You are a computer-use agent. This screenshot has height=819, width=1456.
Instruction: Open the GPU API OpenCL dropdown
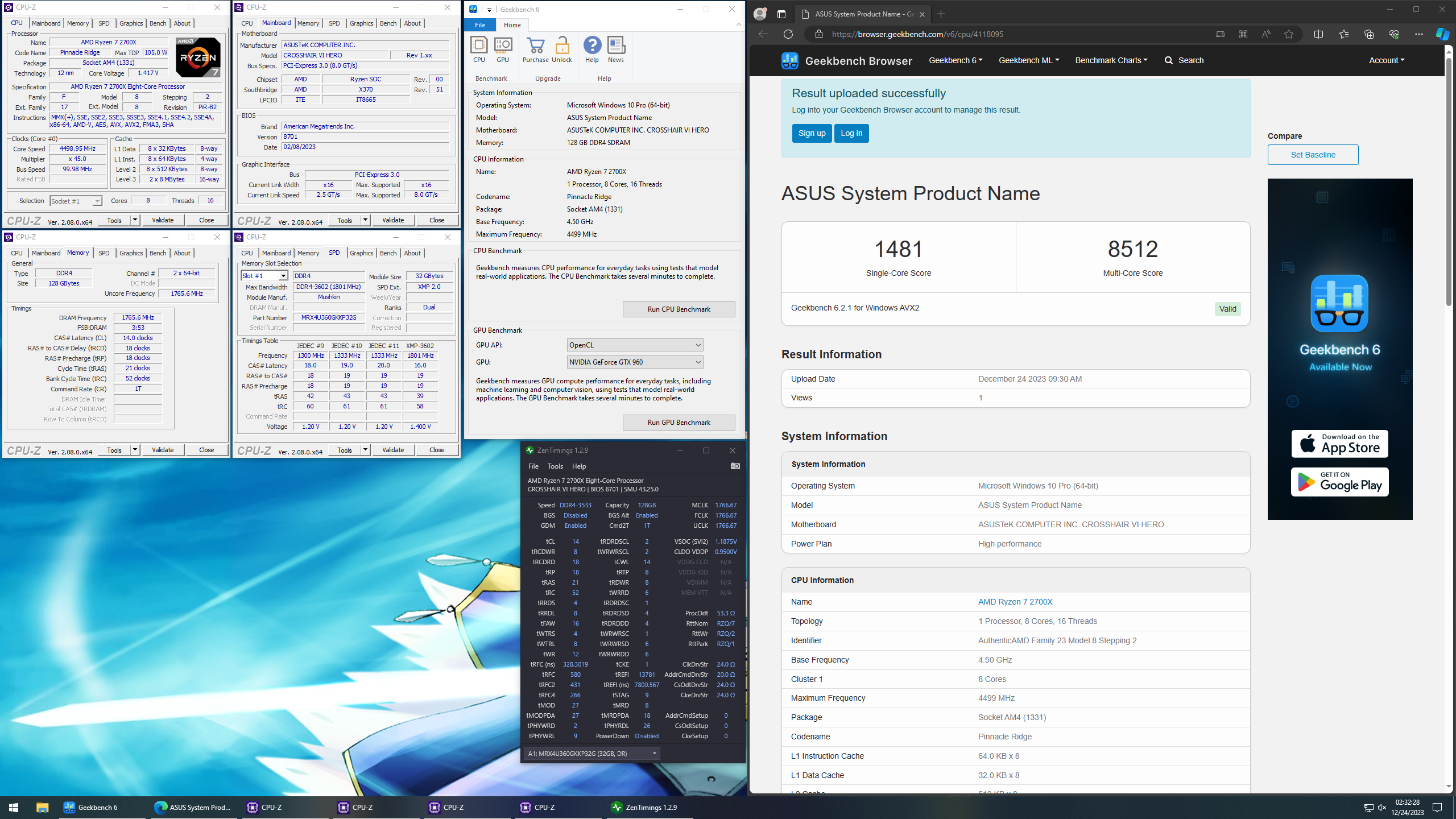(x=635, y=345)
